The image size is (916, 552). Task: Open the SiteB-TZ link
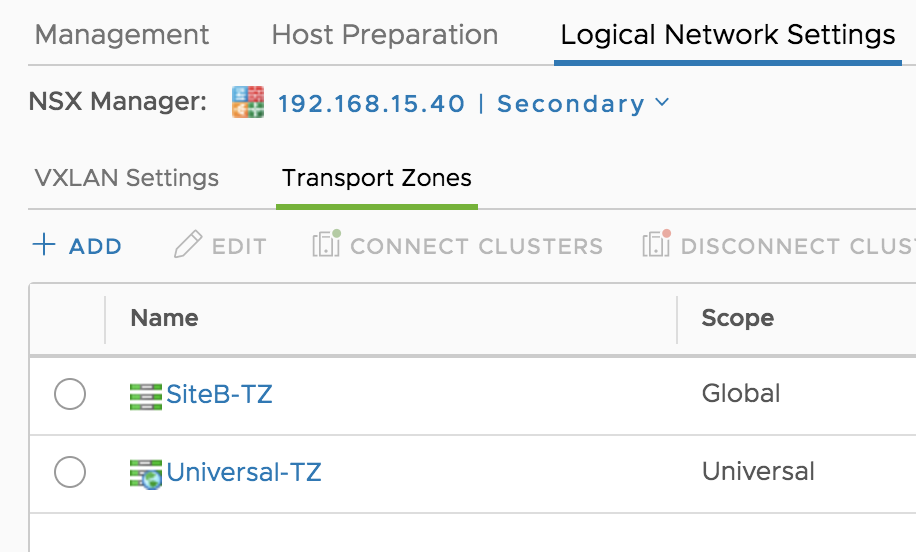click(219, 394)
